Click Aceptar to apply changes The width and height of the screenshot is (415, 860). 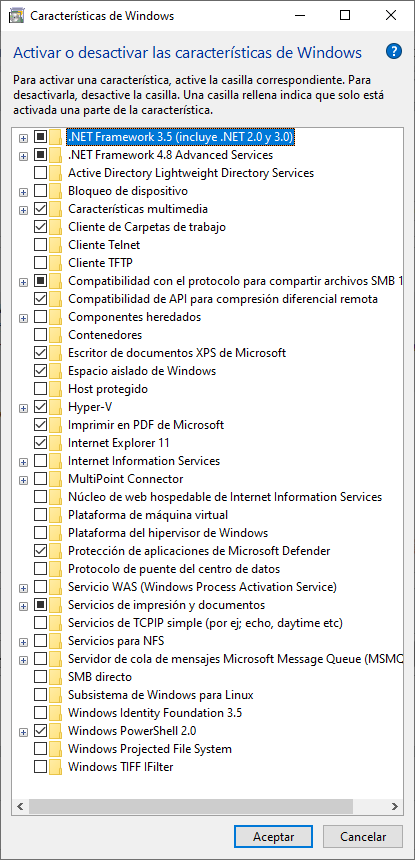click(273, 837)
